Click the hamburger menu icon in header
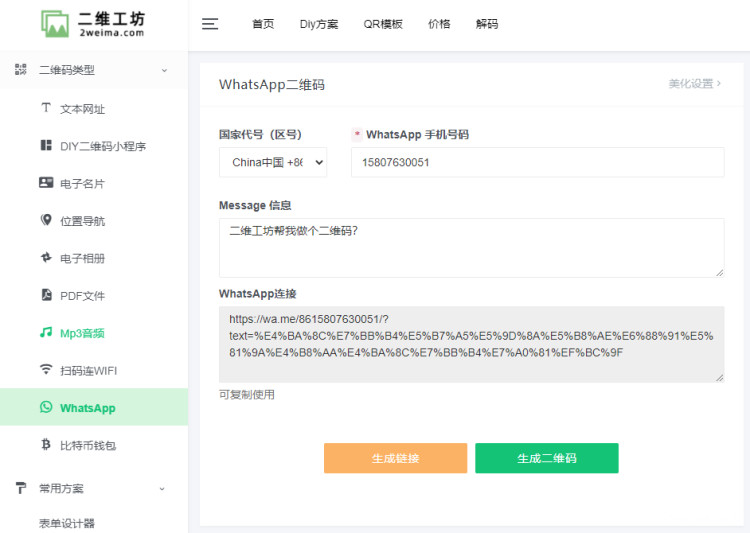750x533 pixels. [210, 24]
